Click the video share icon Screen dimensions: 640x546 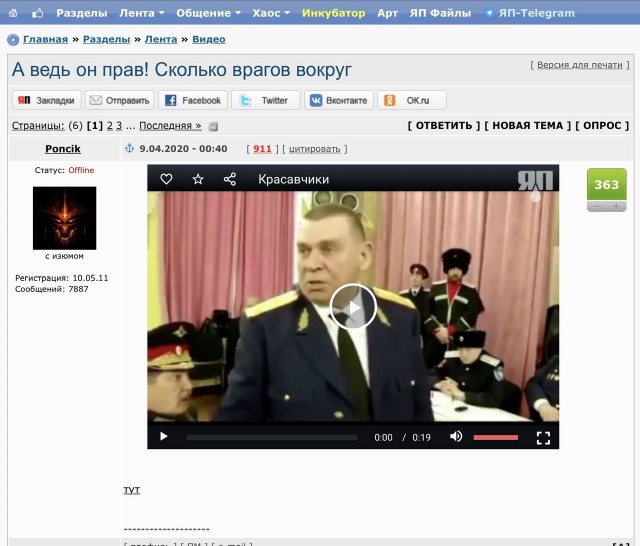point(230,179)
